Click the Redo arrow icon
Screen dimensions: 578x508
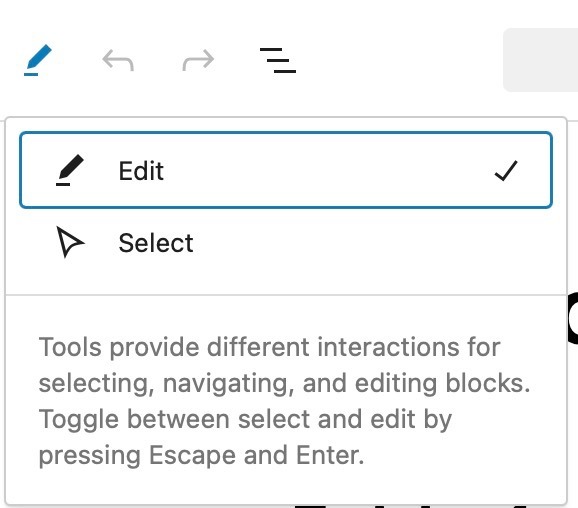(x=198, y=60)
